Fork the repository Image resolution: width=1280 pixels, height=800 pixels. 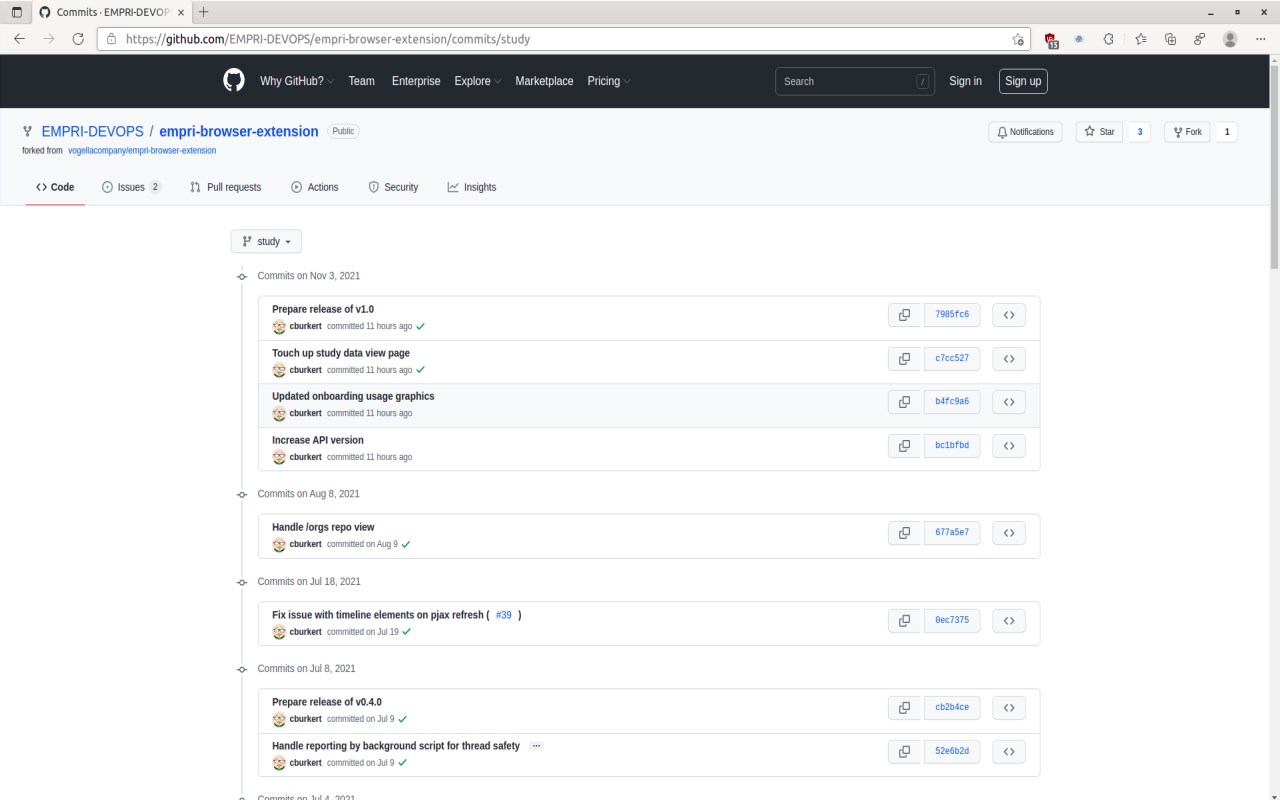tap(1187, 132)
